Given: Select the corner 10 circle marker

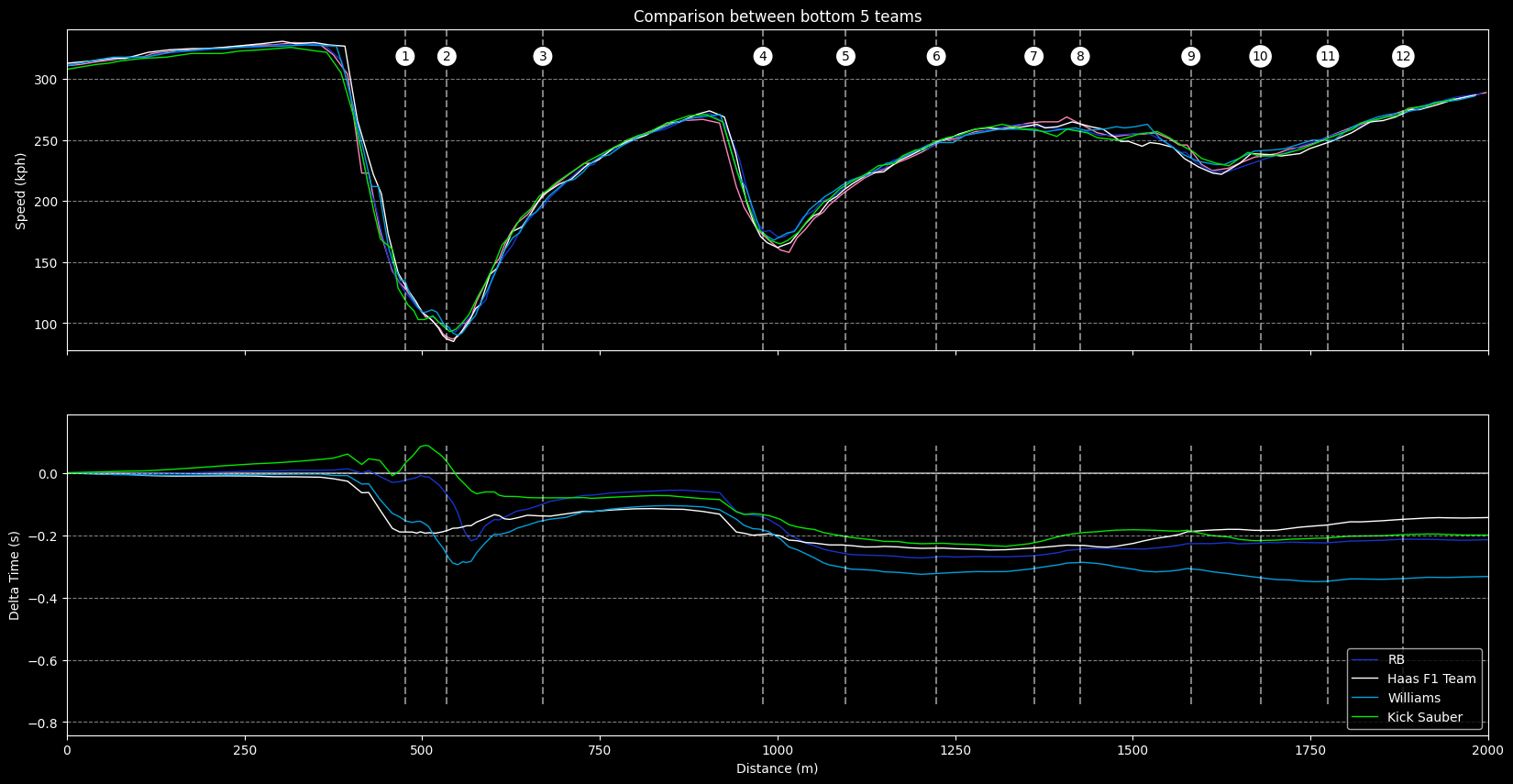Looking at the screenshot, I should (x=1261, y=57).
